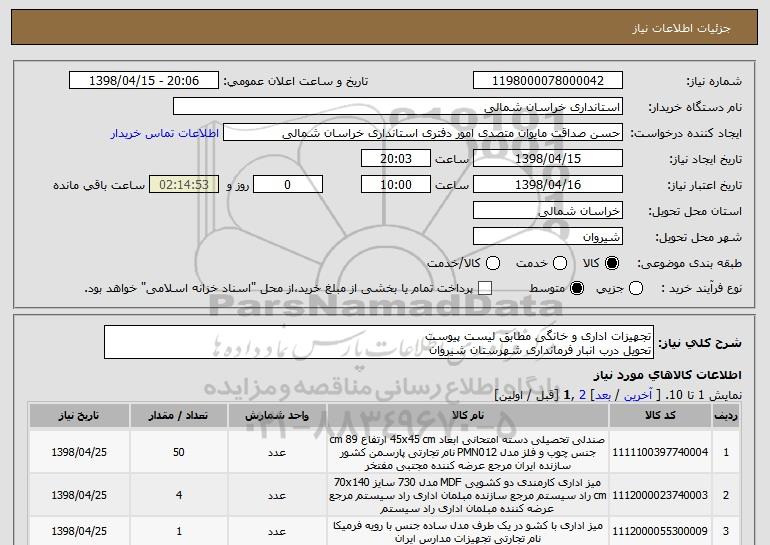Click the quantity 50 cell
The width and height of the screenshot is (770, 545).
click(179, 452)
